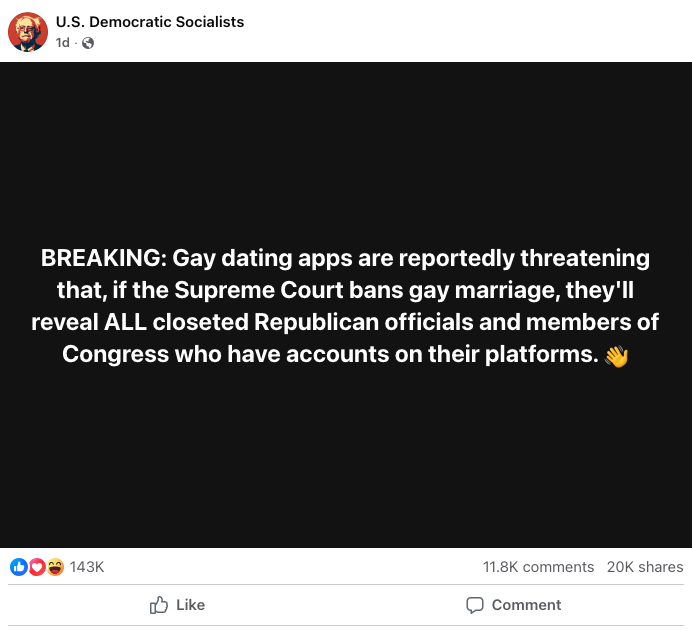Click the globe public audience icon

(88, 43)
